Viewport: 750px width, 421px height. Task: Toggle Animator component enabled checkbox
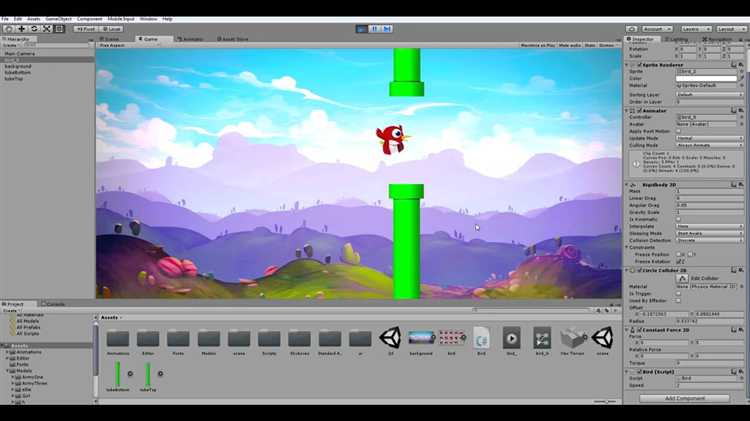coord(639,111)
